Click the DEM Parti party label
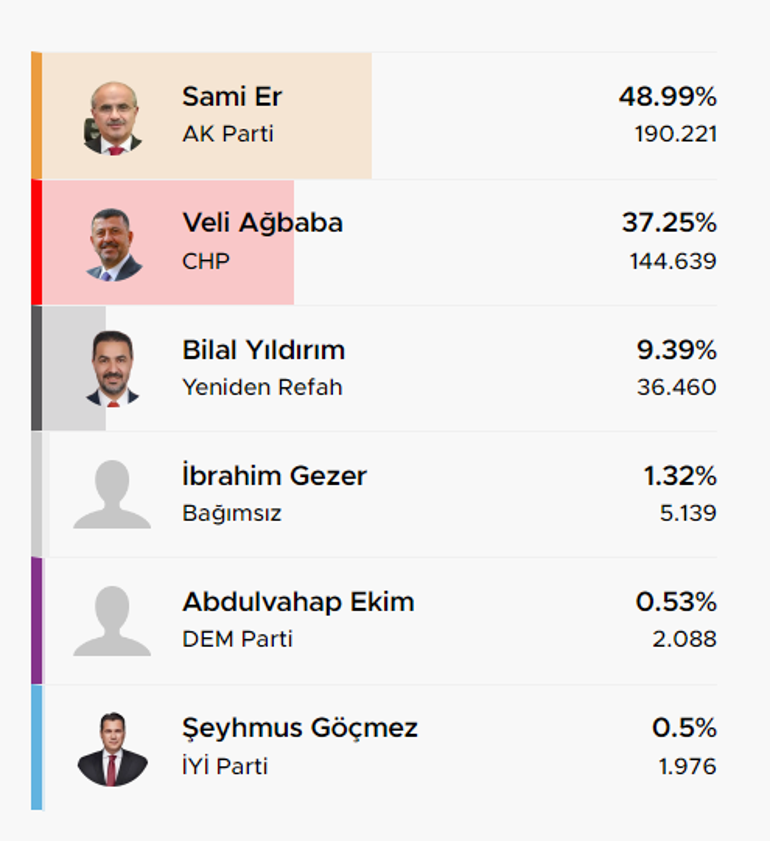Viewport: 770px width, 841px height. click(x=238, y=639)
